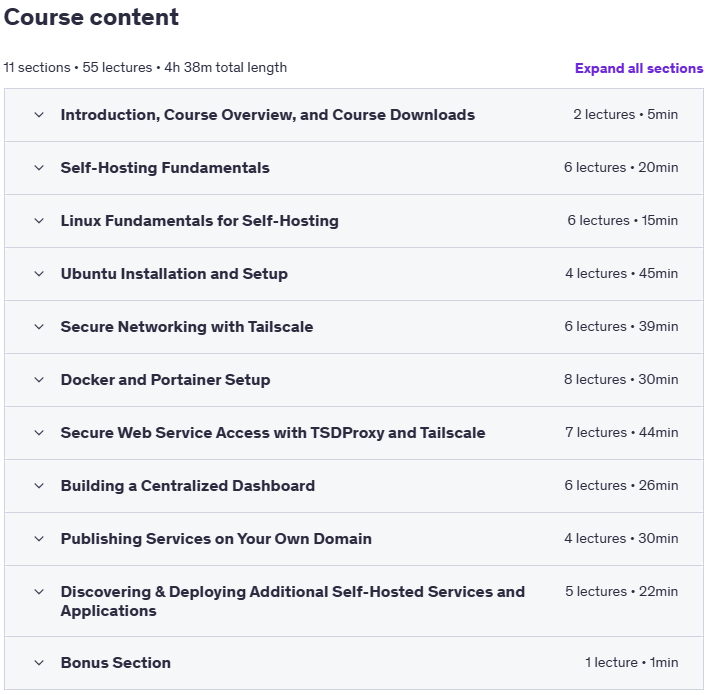Click '6 lectures • 26min' text
The width and height of the screenshot is (709, 695).
(621, 485)
